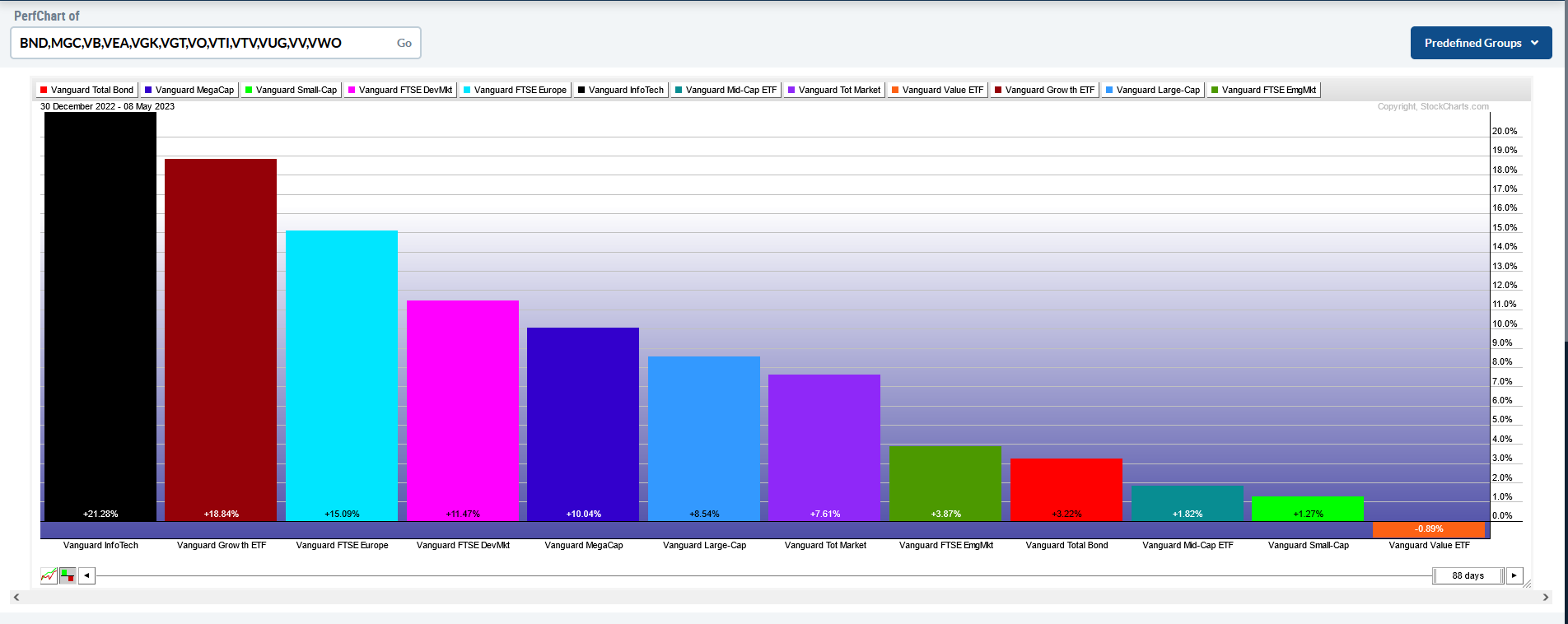Click 'Vanguard Total Bond' axis label below chart
Viewport: 1568px width, 624px height.
[1066, 545]
